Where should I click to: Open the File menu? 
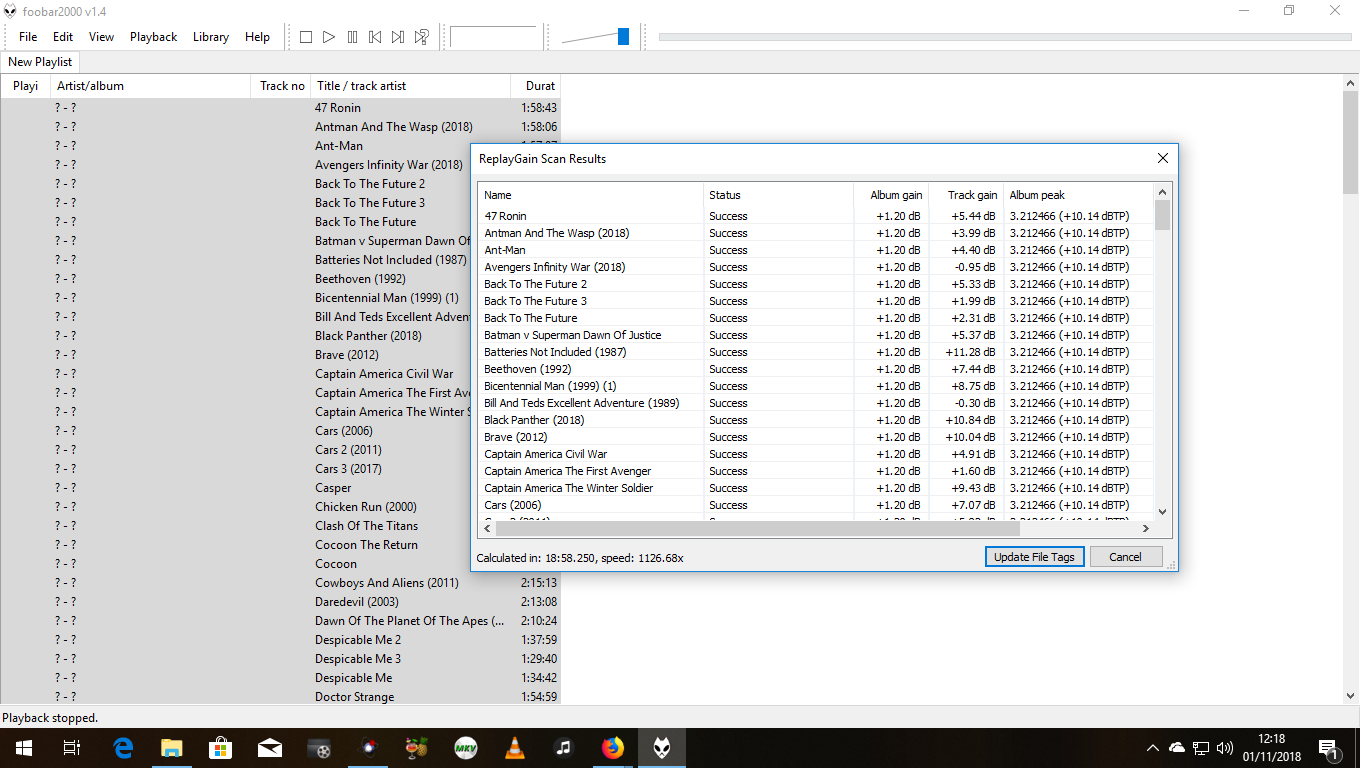coord(28,37)
